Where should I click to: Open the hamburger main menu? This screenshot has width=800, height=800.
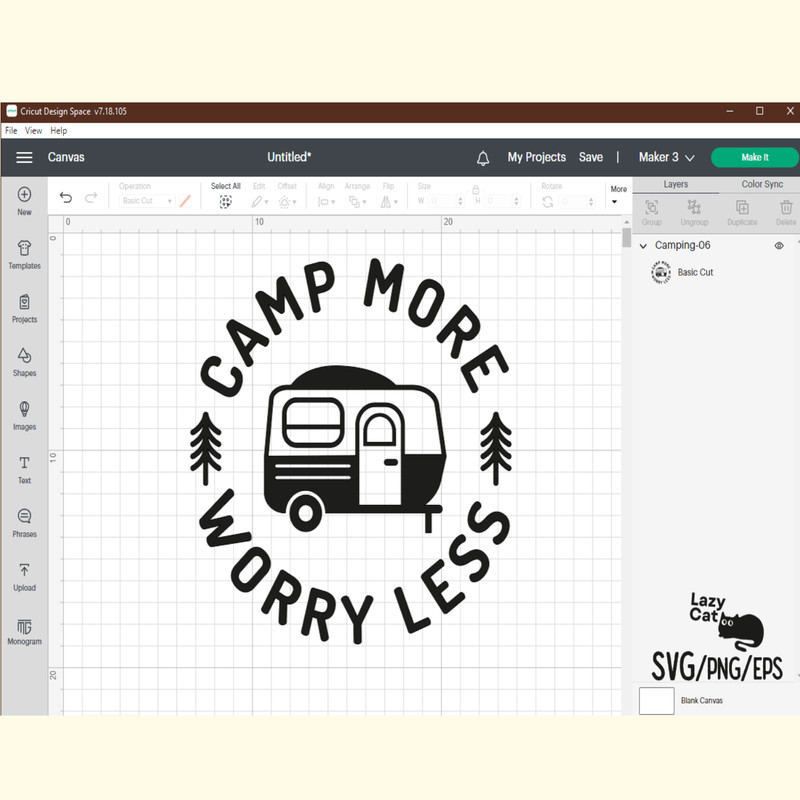pos(24,157)
